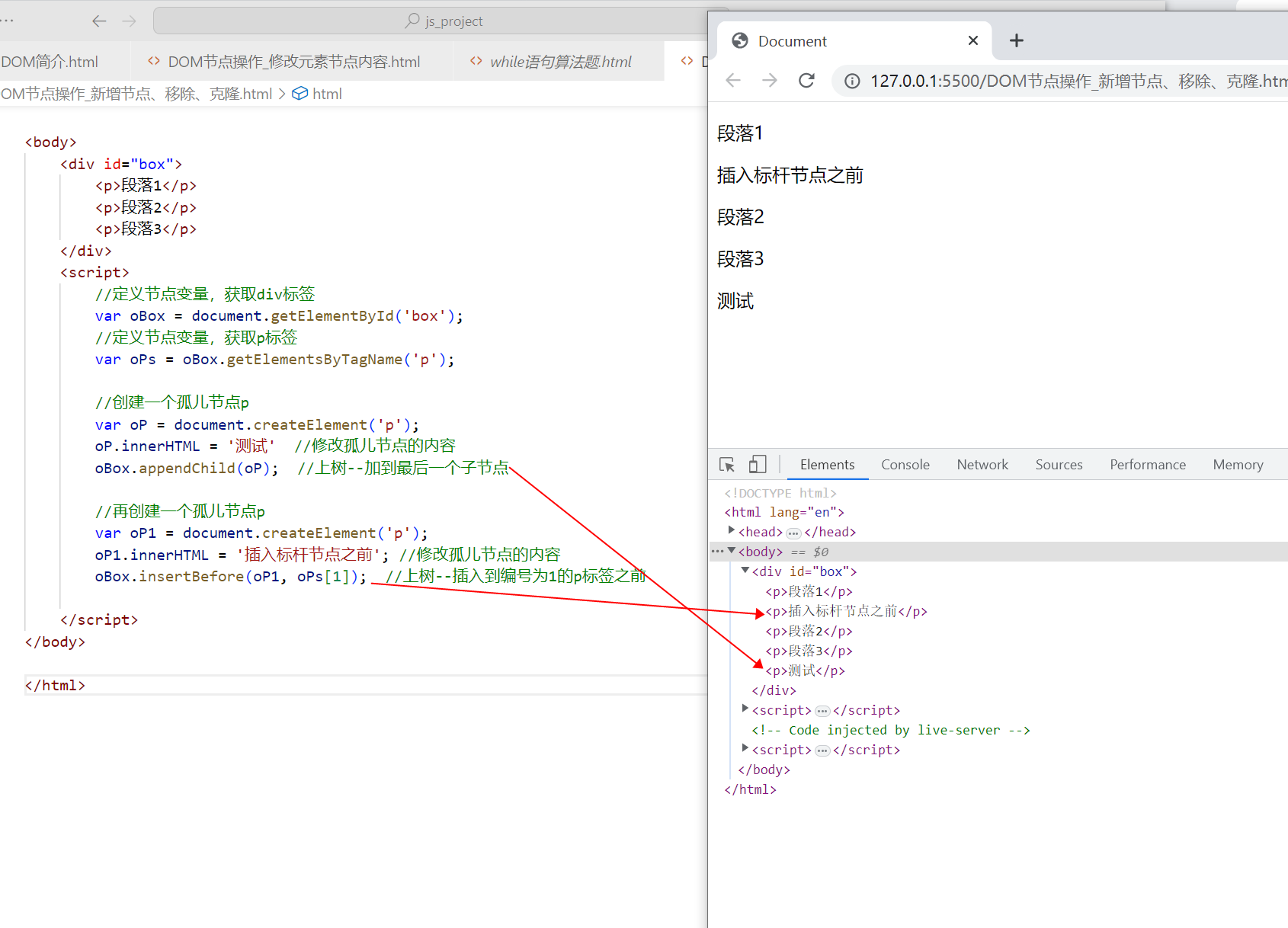This screenshot has width=1288, height=928.
Task: Open the Performance DevTools tab
Action: point(1148,465)
